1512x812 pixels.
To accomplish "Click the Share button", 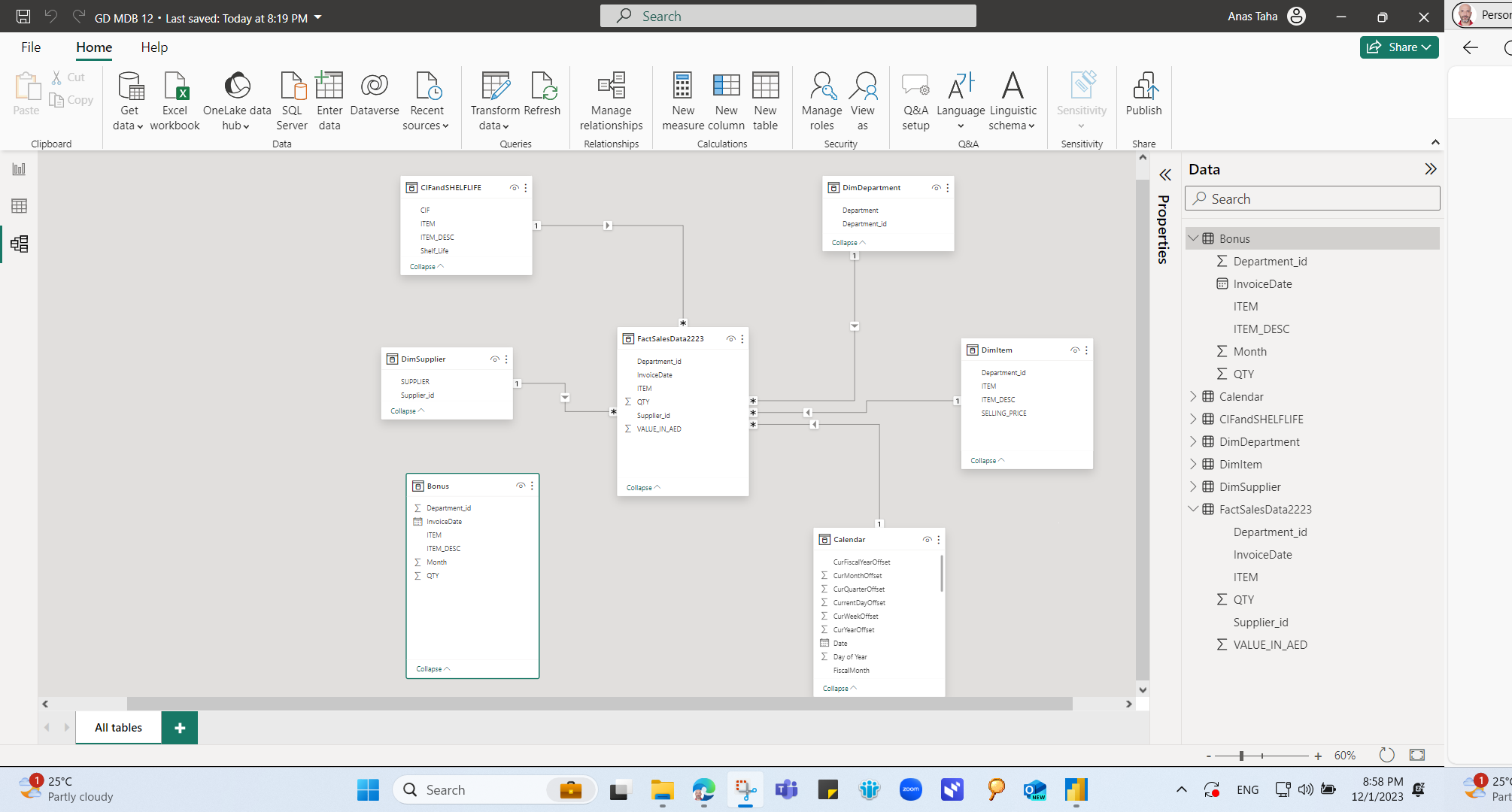I will point(1399,47).
